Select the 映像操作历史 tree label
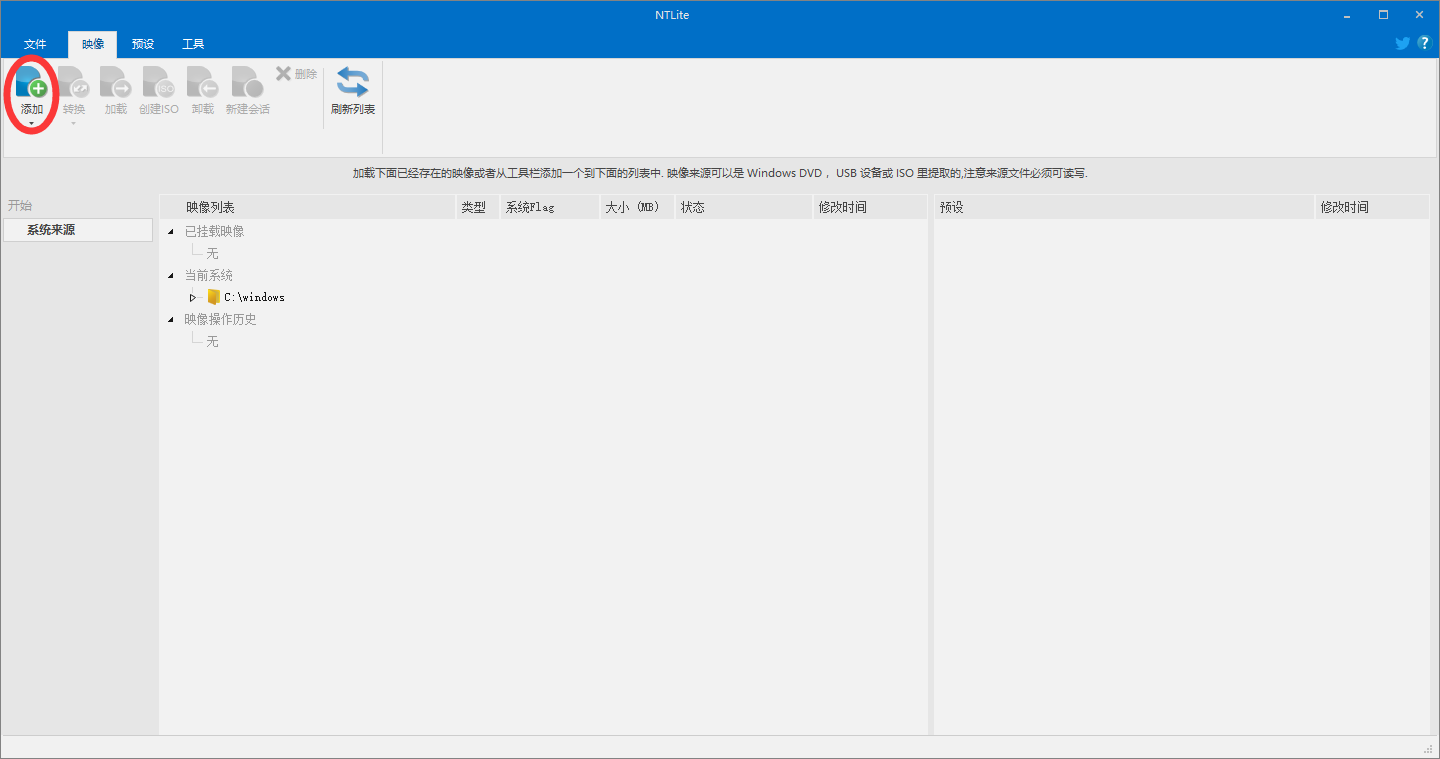1440x759 pixels. pyautogui.click(x=220, y=319)
